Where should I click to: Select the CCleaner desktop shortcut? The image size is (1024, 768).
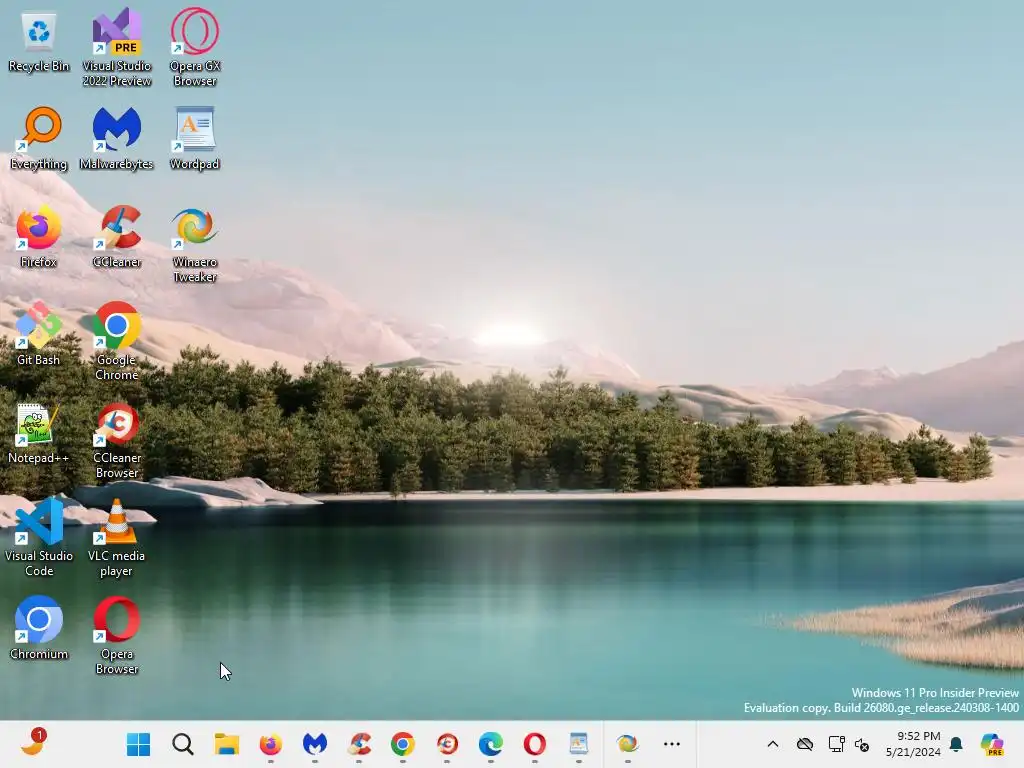point(117,237)
